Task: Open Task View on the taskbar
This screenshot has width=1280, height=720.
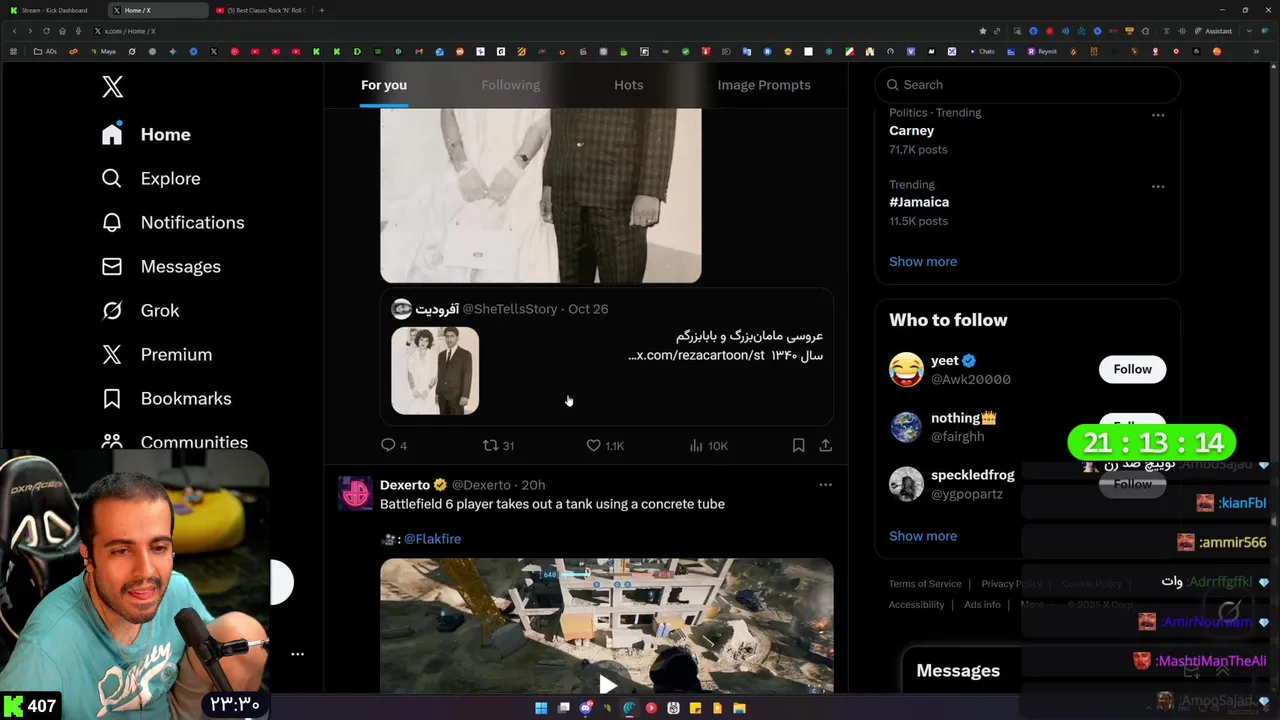Action: 563,708
